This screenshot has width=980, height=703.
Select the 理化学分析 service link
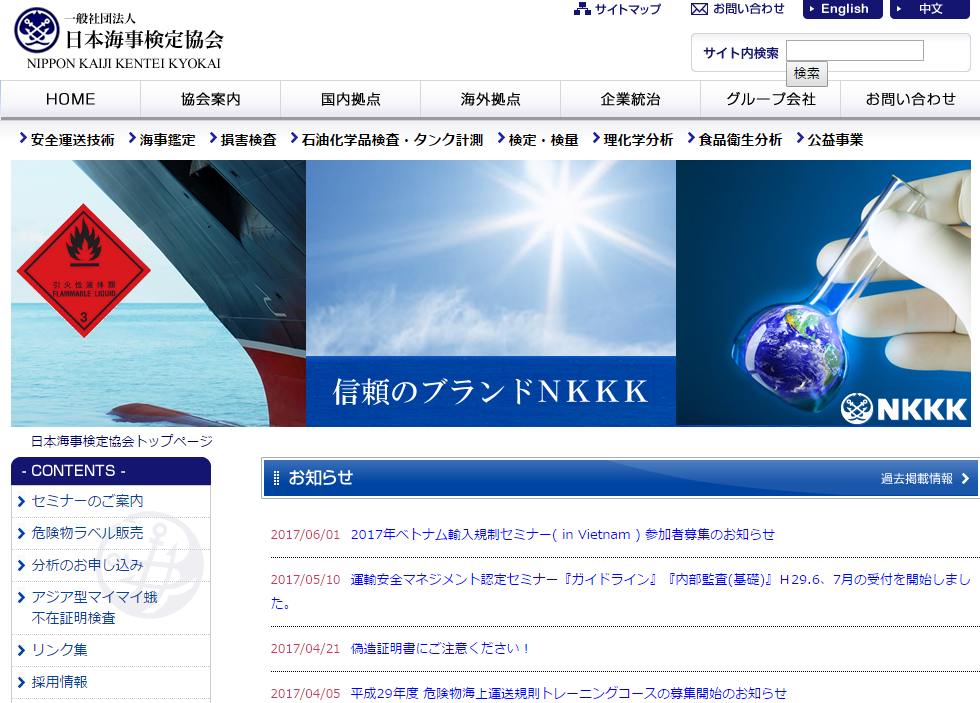pos(638,139)
